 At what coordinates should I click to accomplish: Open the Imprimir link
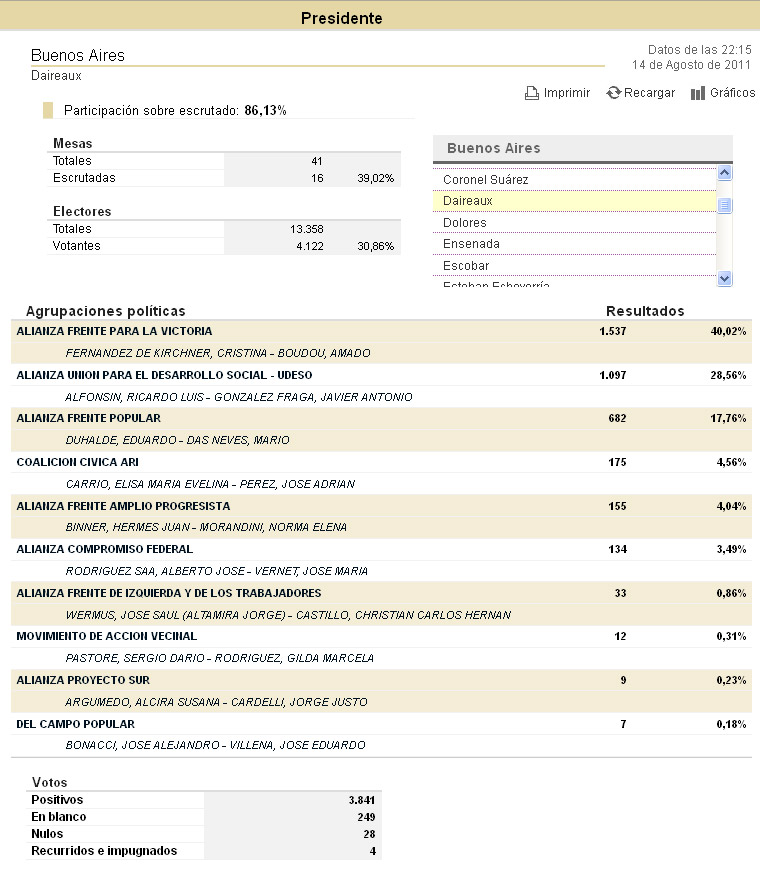pyautogui.click(x=567, y=93)
